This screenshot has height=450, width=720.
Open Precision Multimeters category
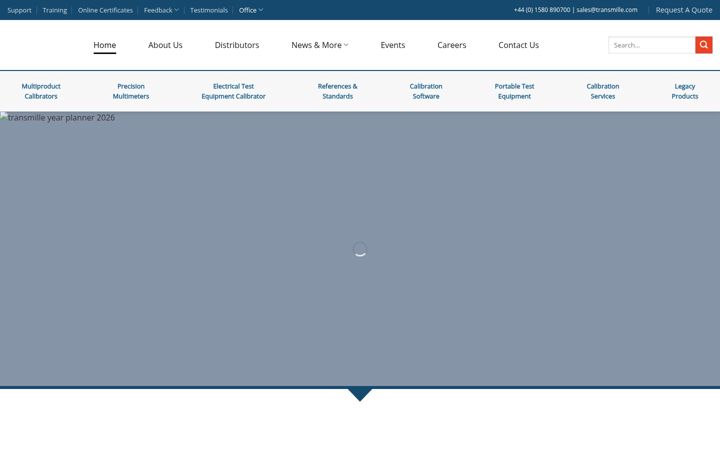[131, 91]
